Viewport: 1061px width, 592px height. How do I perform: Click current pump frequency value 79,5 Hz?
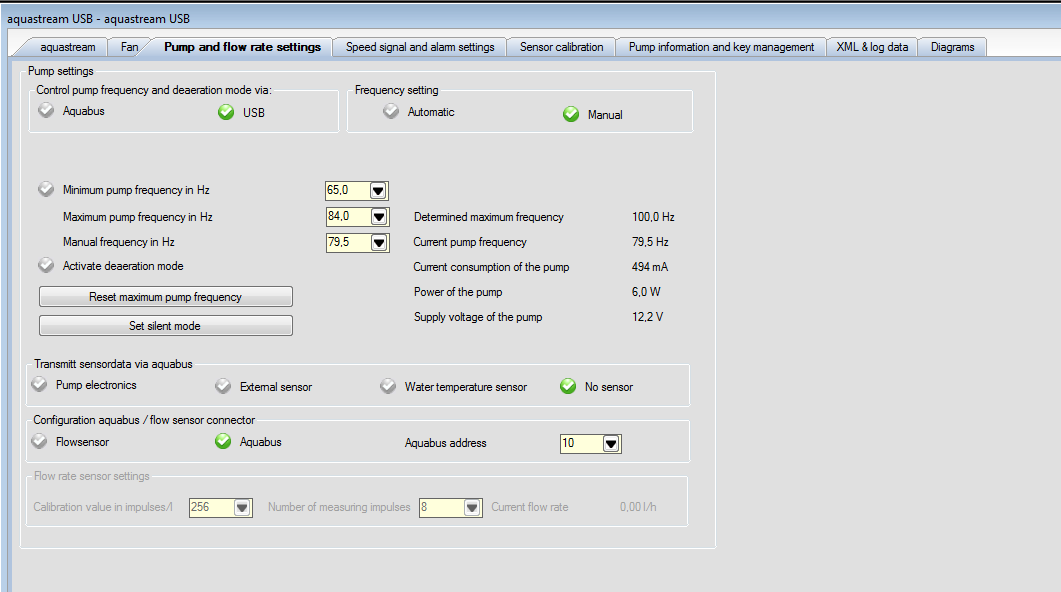tap(650, 242)
